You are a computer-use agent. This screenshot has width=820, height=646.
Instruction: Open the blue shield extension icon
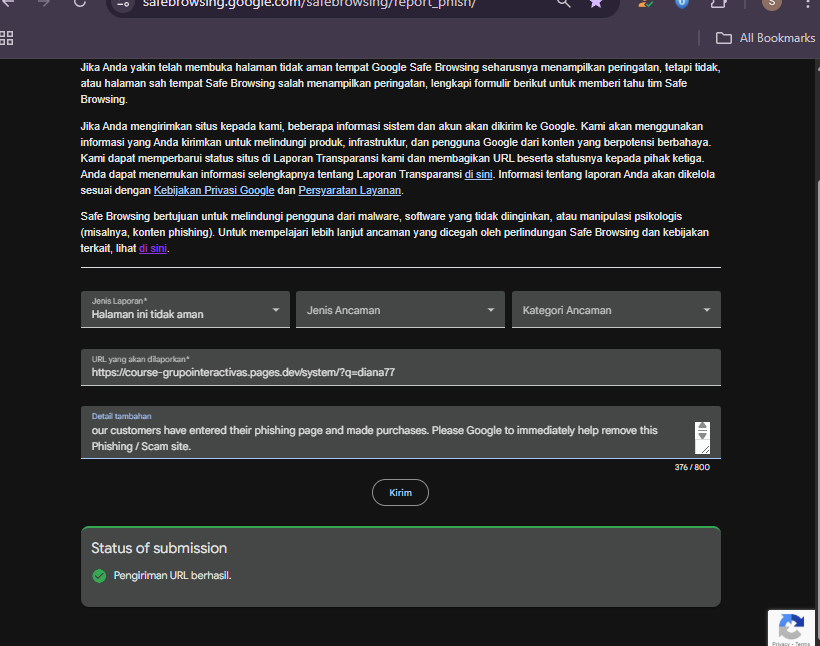pos(682,3)
